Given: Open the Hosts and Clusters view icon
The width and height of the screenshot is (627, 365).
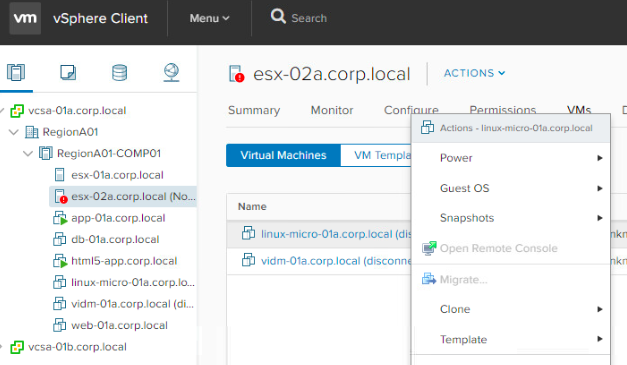Looking at the screenshot, I should coord(16,72).
